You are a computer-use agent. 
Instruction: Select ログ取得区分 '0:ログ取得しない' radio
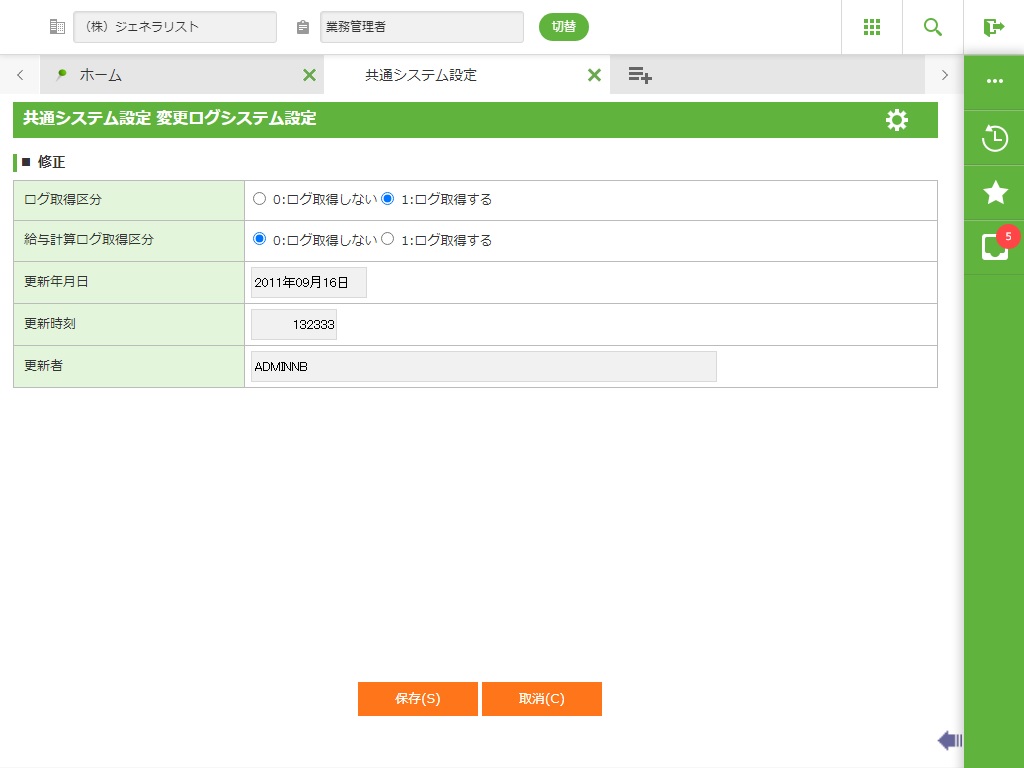coord(260,199)
